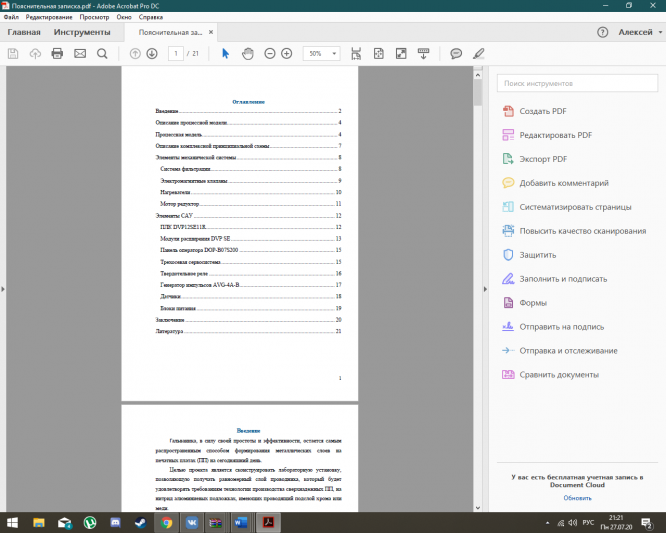Collapse the right tools pane arrow
The height and width of the screenshot is (533, 666).
click(x=486, y=289)
